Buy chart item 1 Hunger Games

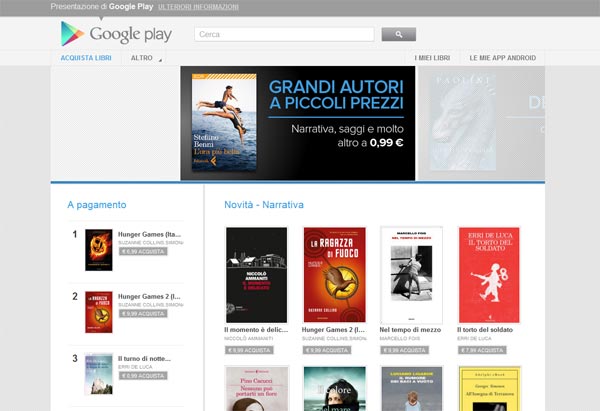pyautogui.click(x=143, y=251)
